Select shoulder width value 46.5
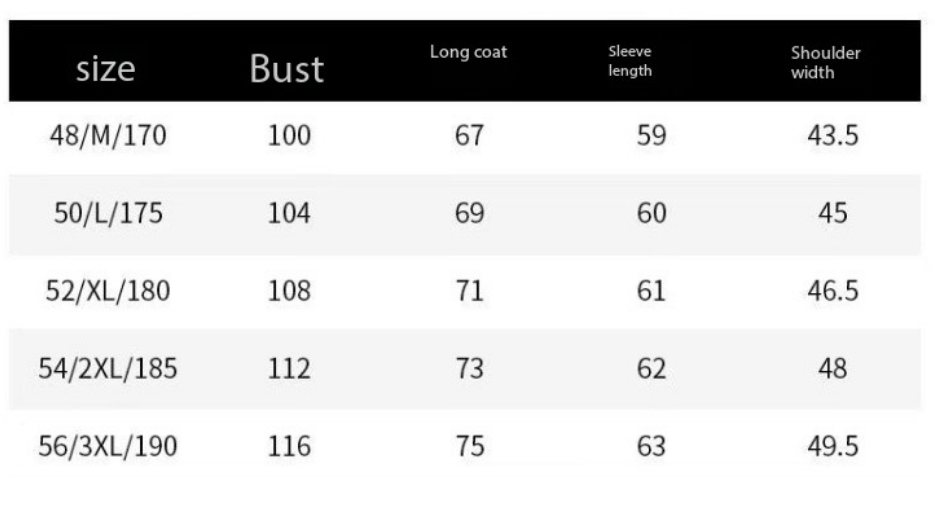This screenshot has width=935, height=516. coord(833,291)
